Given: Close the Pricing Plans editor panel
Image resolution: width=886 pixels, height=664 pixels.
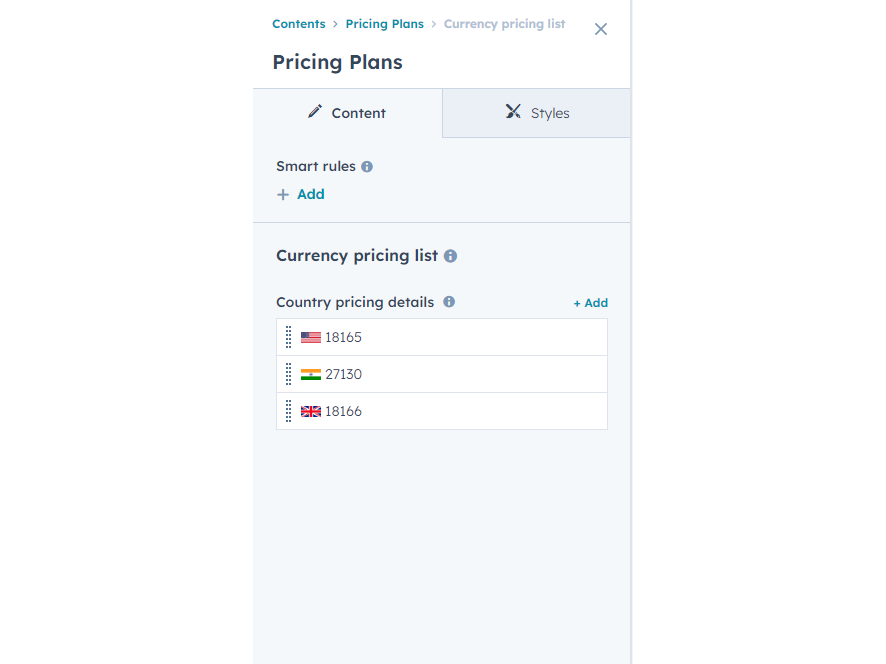Looking at the screenshot, I should pyautogui.click(x=600, y=29).
